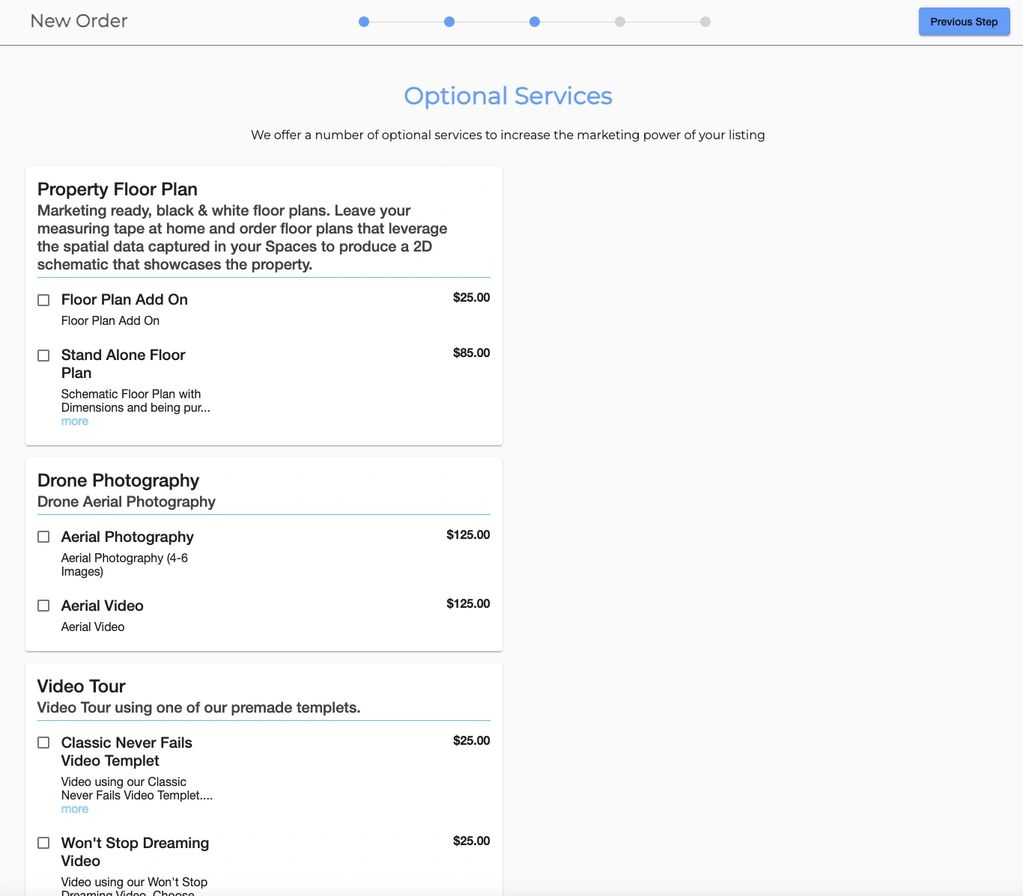1023x896 pixels.
Task: Jump to the second progress step dot
Action: [449, 22]
